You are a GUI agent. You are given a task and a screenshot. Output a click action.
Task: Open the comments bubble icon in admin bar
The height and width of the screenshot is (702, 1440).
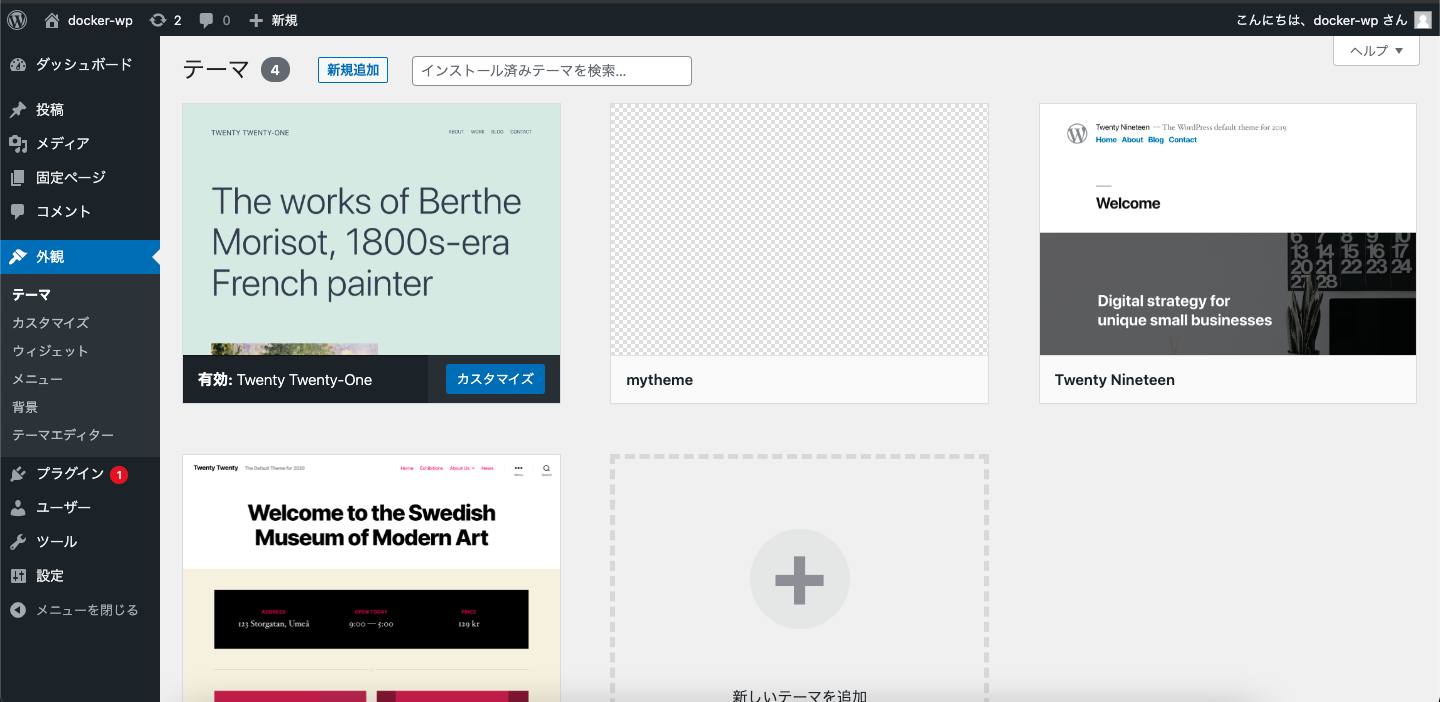[206, 20]
